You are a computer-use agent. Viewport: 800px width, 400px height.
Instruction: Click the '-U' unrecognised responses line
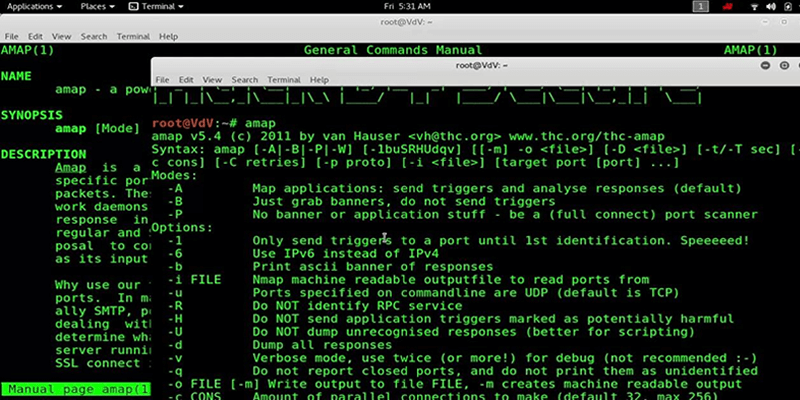click(x=432, y=332)
